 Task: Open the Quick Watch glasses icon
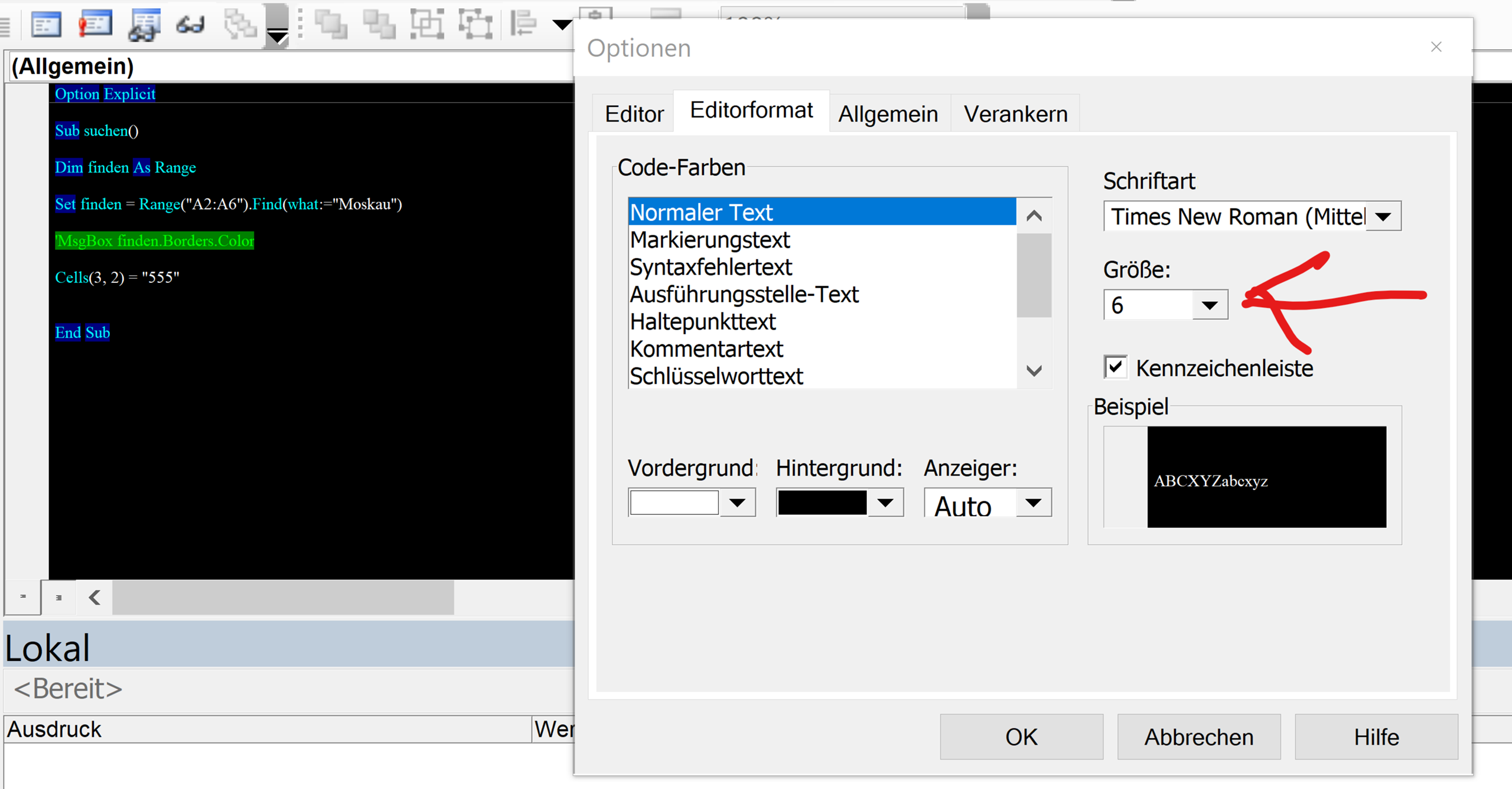(x=190, y=25)
